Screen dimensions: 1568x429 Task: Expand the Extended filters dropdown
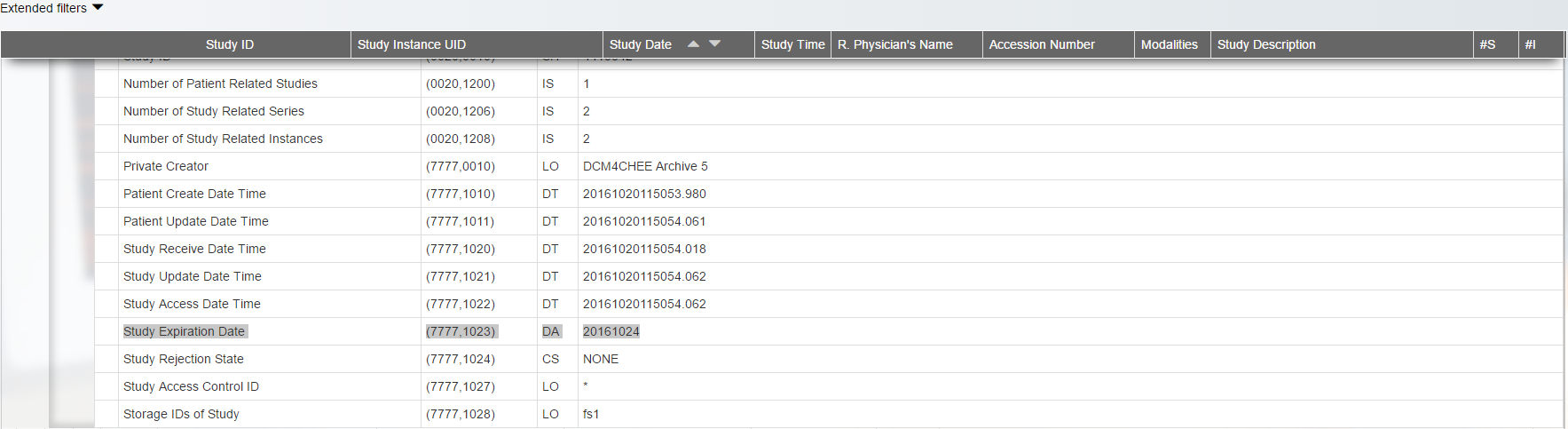click(x=51, y=8)
